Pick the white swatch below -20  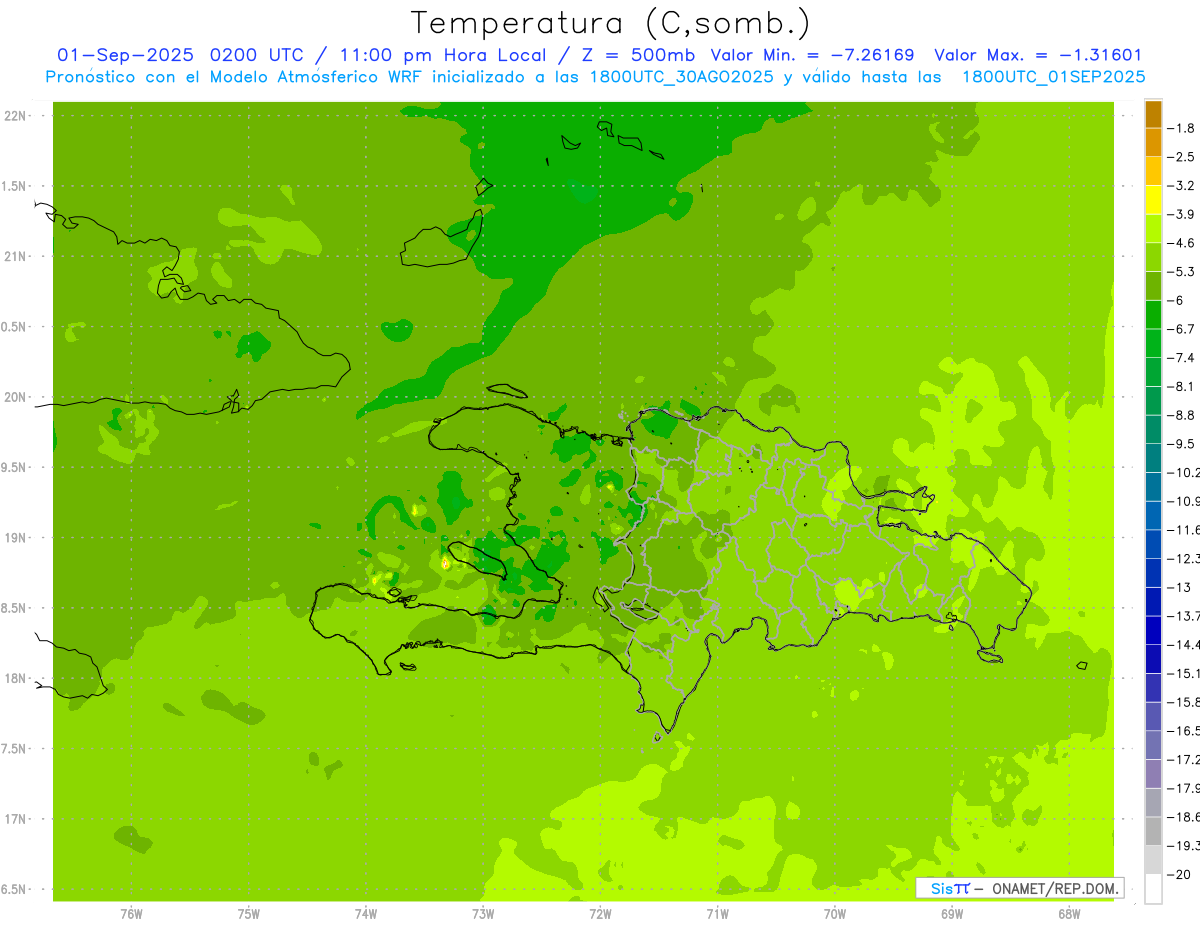click(x=1153, y=888)
